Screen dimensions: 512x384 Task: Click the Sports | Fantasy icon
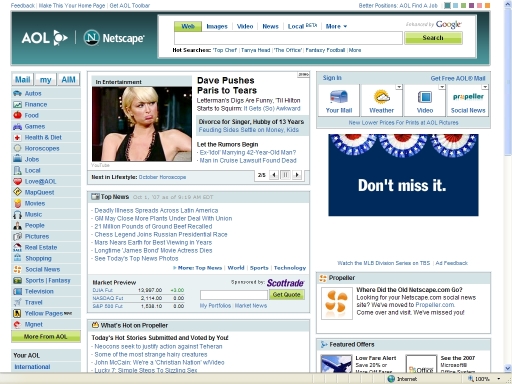point(17,280)
